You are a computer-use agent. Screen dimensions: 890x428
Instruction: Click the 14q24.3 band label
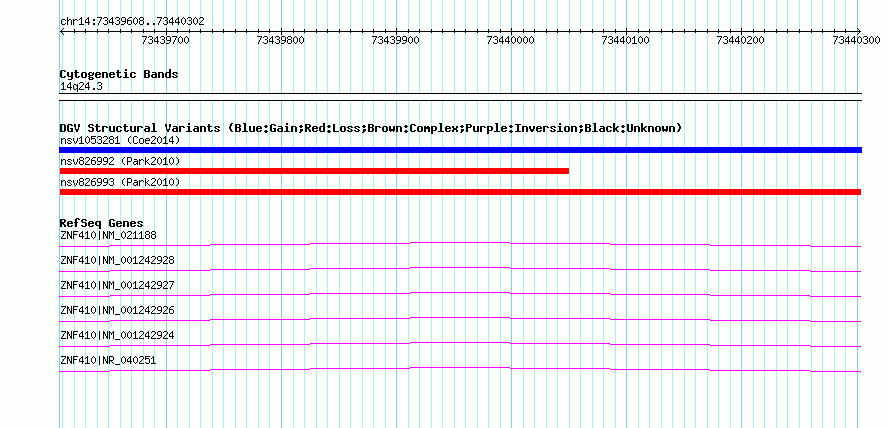click(81, 87)
